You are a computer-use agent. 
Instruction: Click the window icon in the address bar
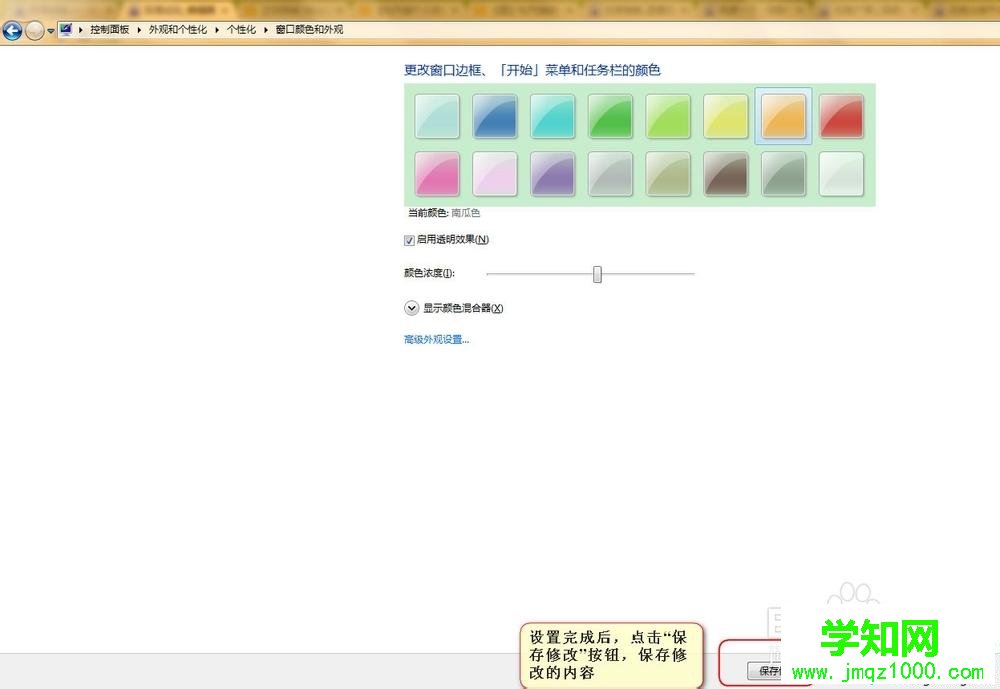point(66,29)
